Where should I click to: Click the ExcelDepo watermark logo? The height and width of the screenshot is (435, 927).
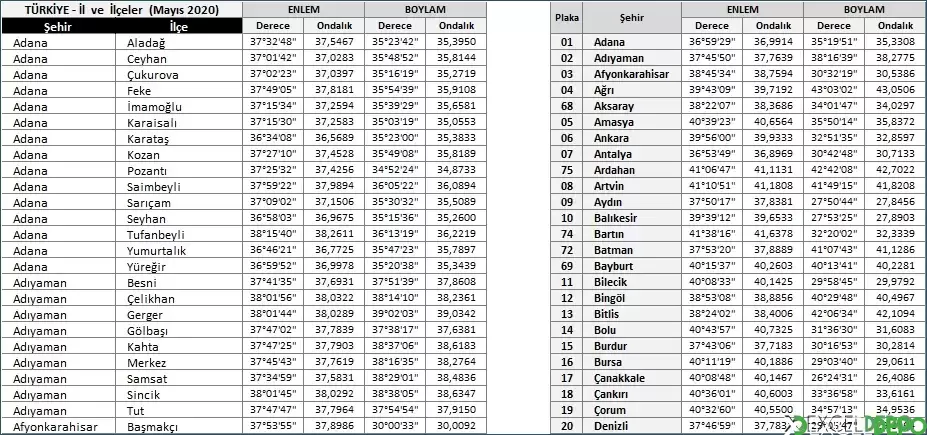tap(854, 425)
